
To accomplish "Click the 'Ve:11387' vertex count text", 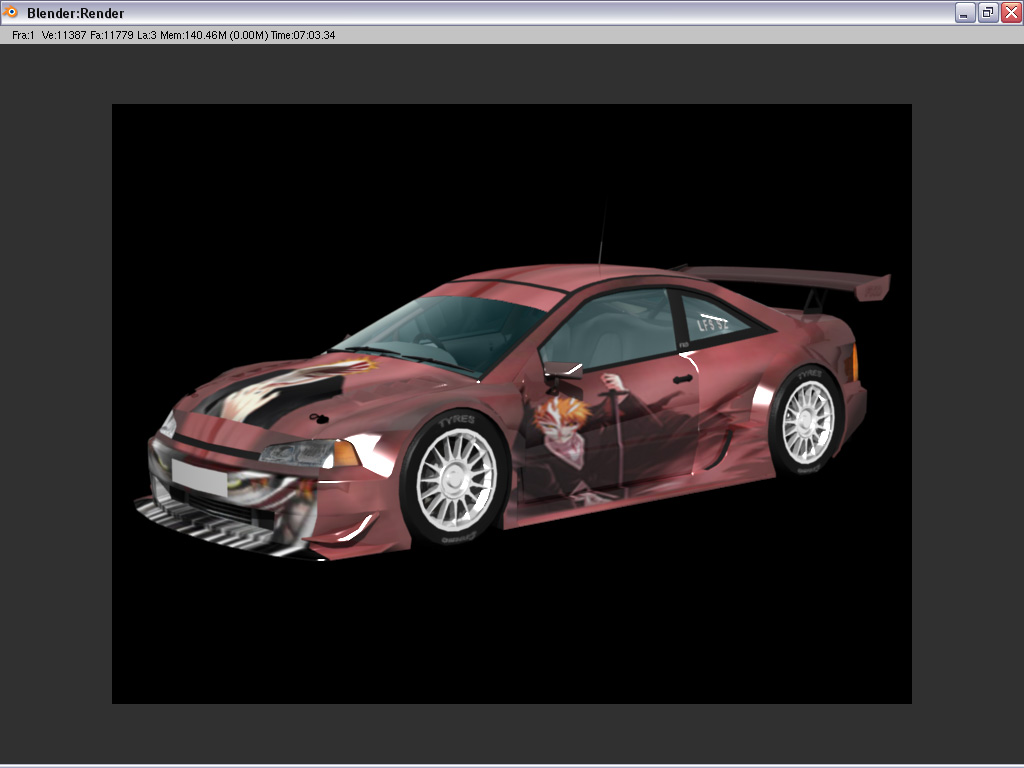I will pyautogui.click(x=64, y=35).
